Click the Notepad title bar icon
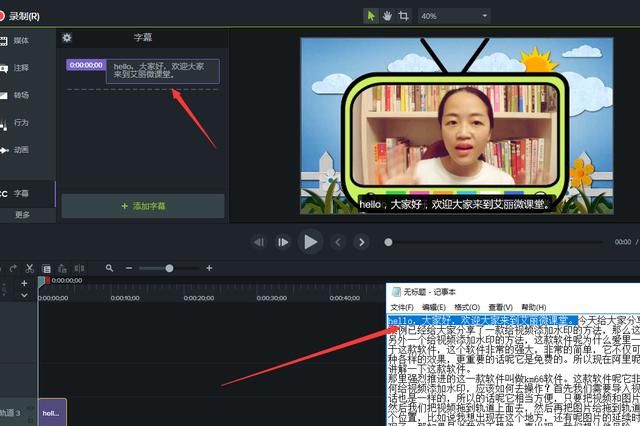The image size is (640, 426). coord(396,292)
